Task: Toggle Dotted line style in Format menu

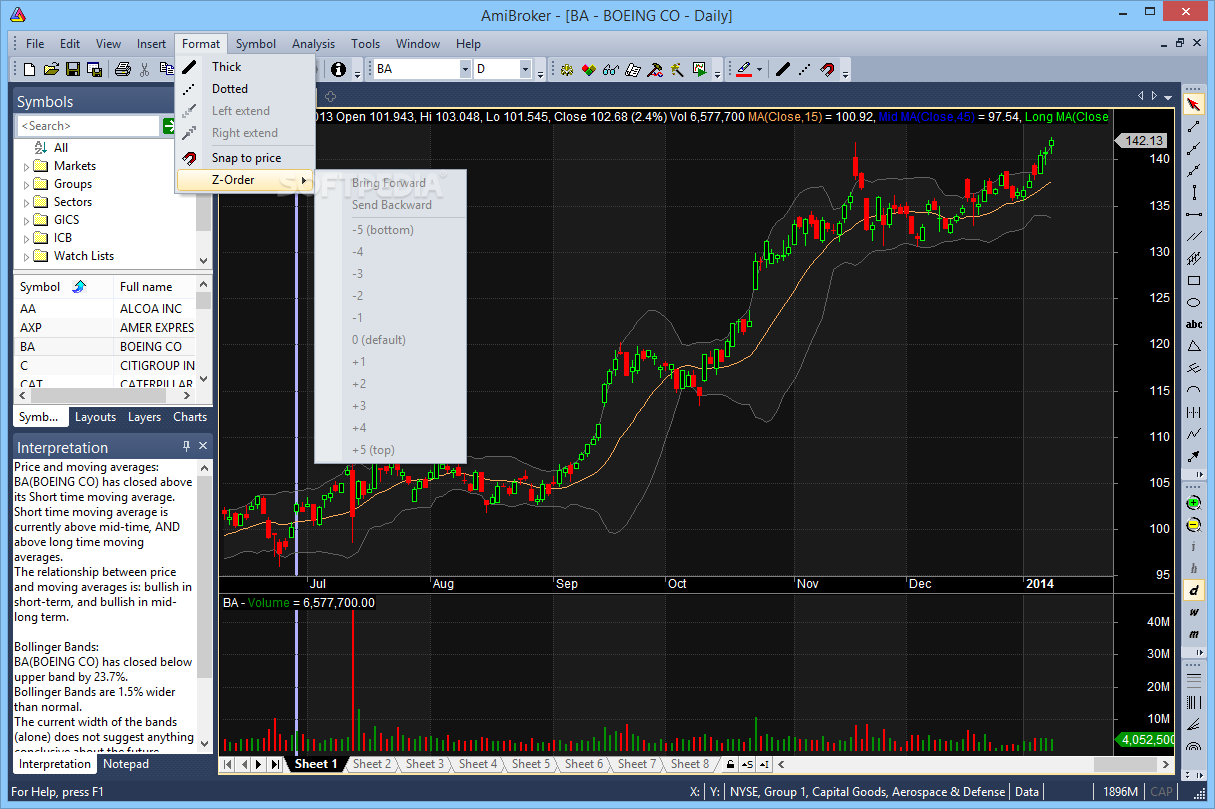Action: 245,89
